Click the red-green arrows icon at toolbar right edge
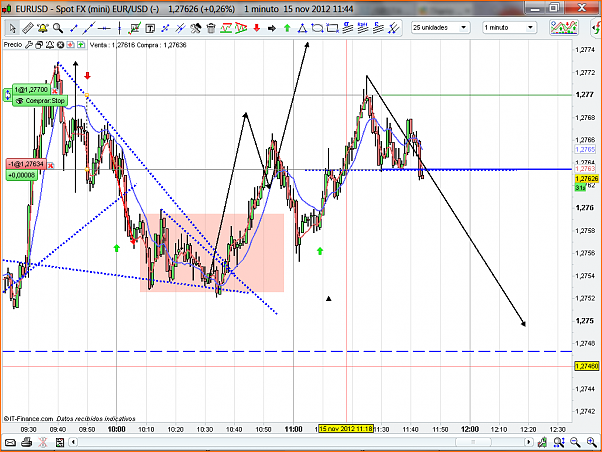Screen dimensions: 602x452 (596, 28)
